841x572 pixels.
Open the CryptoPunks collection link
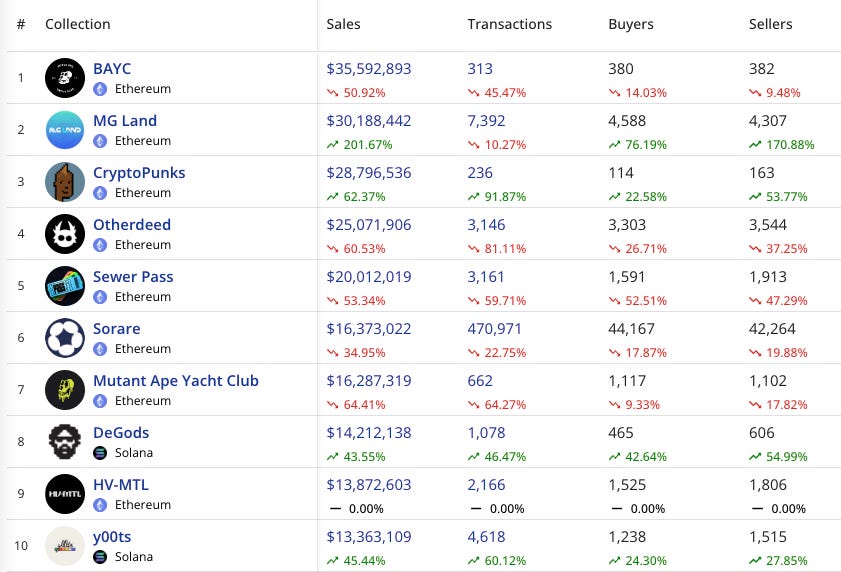(139, 173)
